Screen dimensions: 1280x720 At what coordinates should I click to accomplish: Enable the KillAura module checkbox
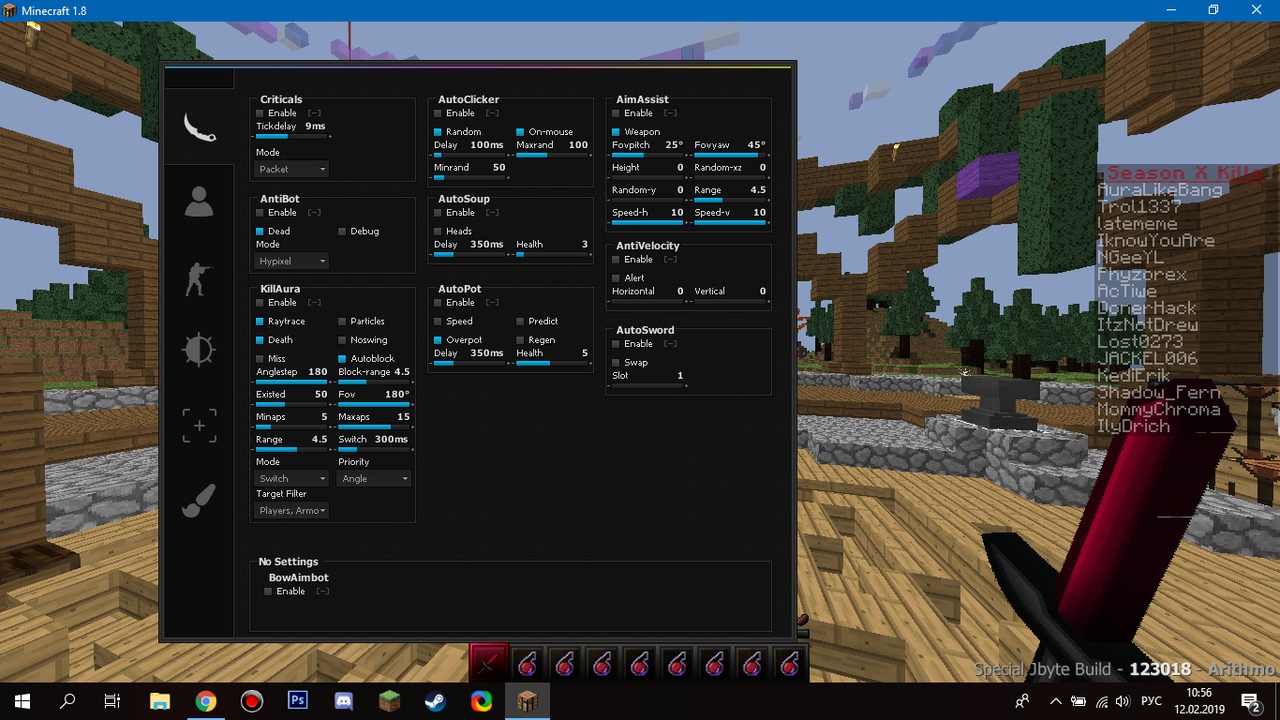[x=260, y=302]
